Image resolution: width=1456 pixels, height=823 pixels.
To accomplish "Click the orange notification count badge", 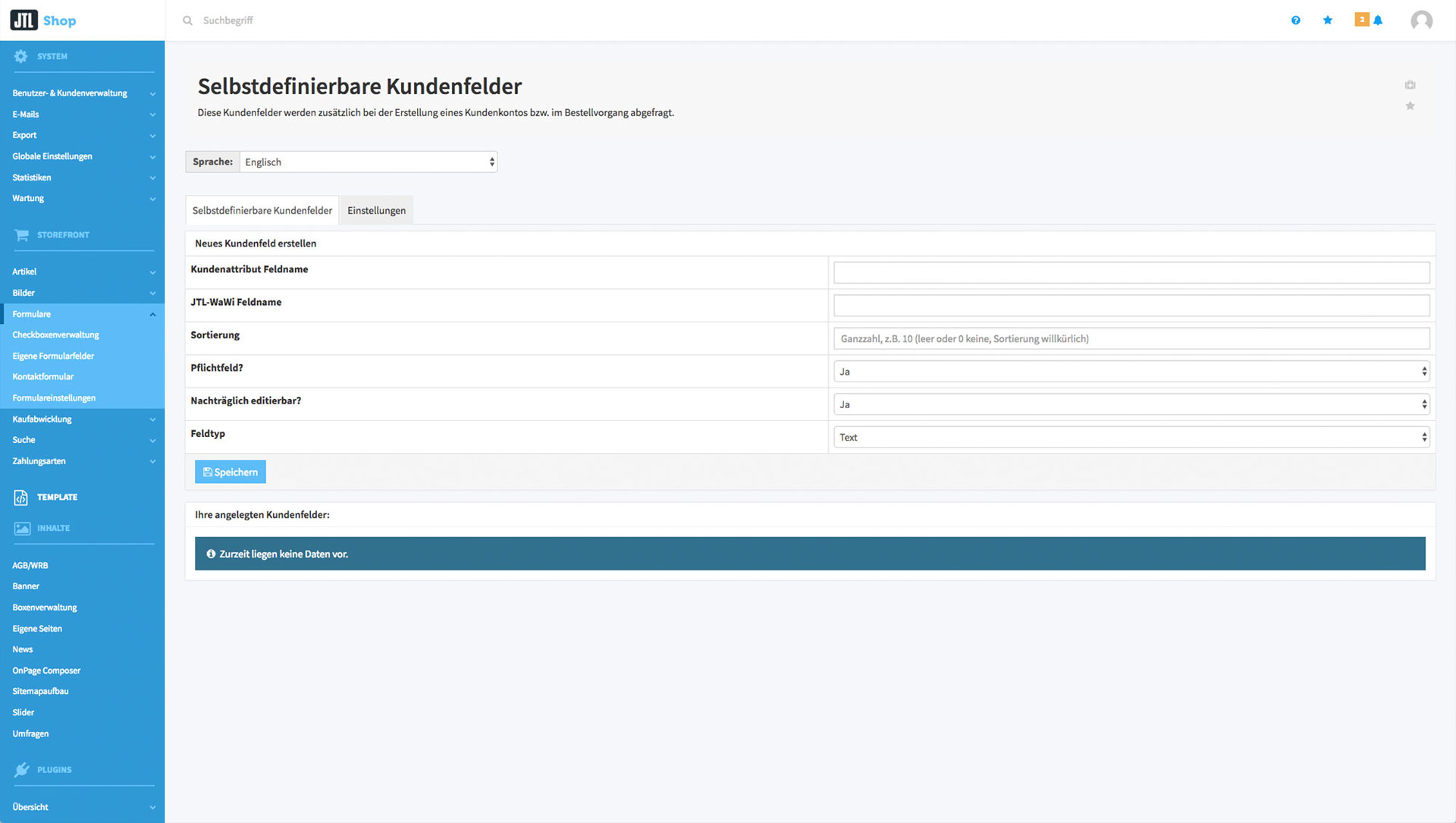I will [1362, 20].
